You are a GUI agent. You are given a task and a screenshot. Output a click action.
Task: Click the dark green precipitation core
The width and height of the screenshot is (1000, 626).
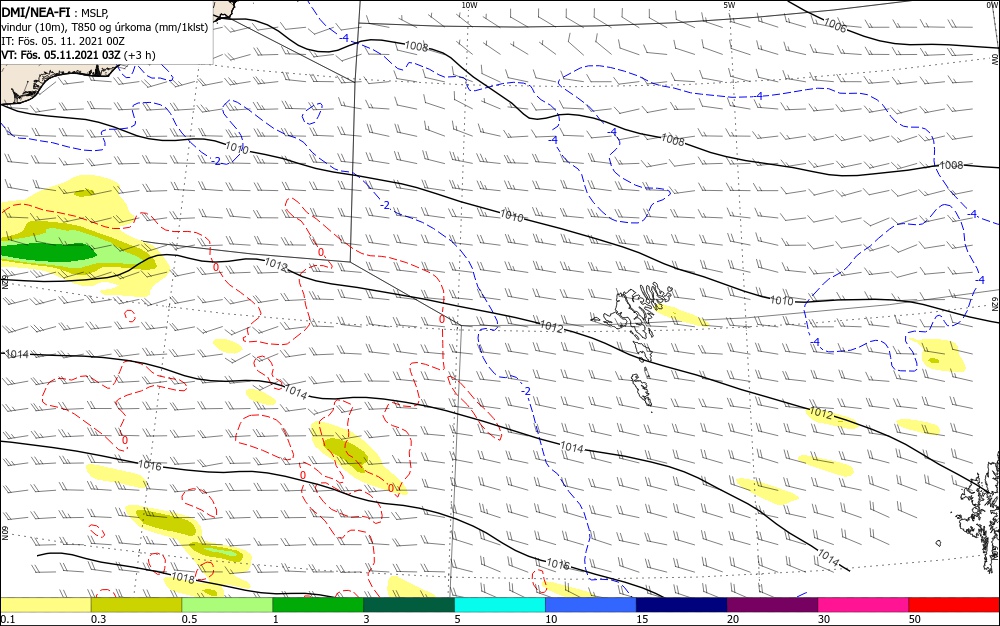(x=48, y=252)
